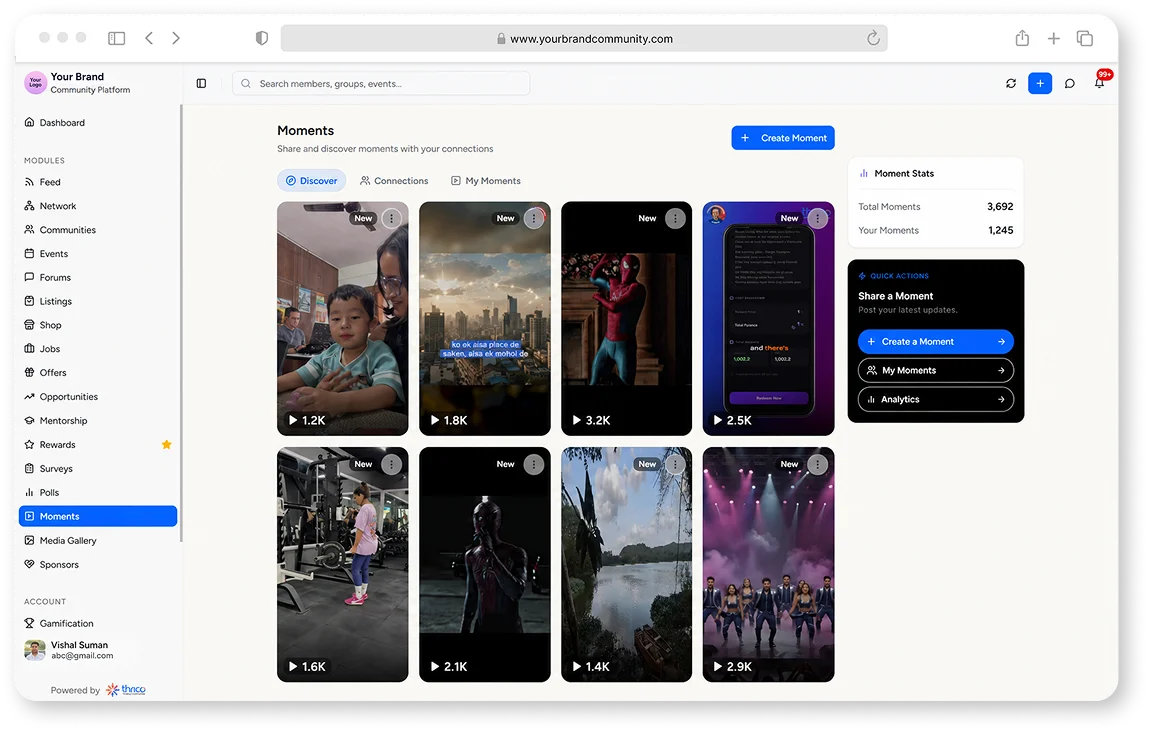Click My Moments quick action button
This screenshot has height=732, width=1149.
point(936,371)
